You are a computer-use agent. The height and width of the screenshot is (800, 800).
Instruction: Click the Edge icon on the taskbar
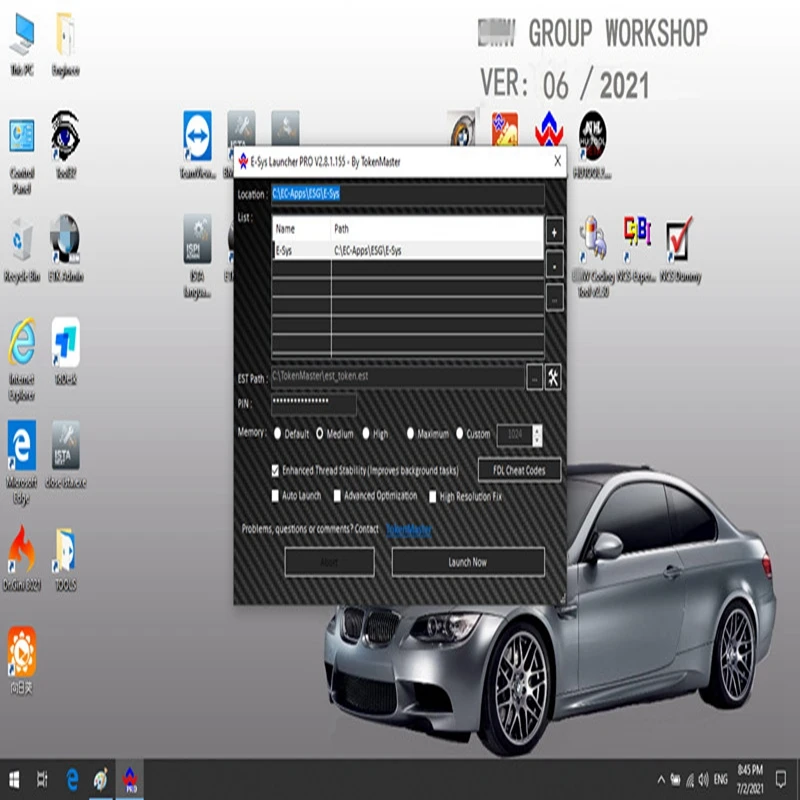[x=72, y=779]
